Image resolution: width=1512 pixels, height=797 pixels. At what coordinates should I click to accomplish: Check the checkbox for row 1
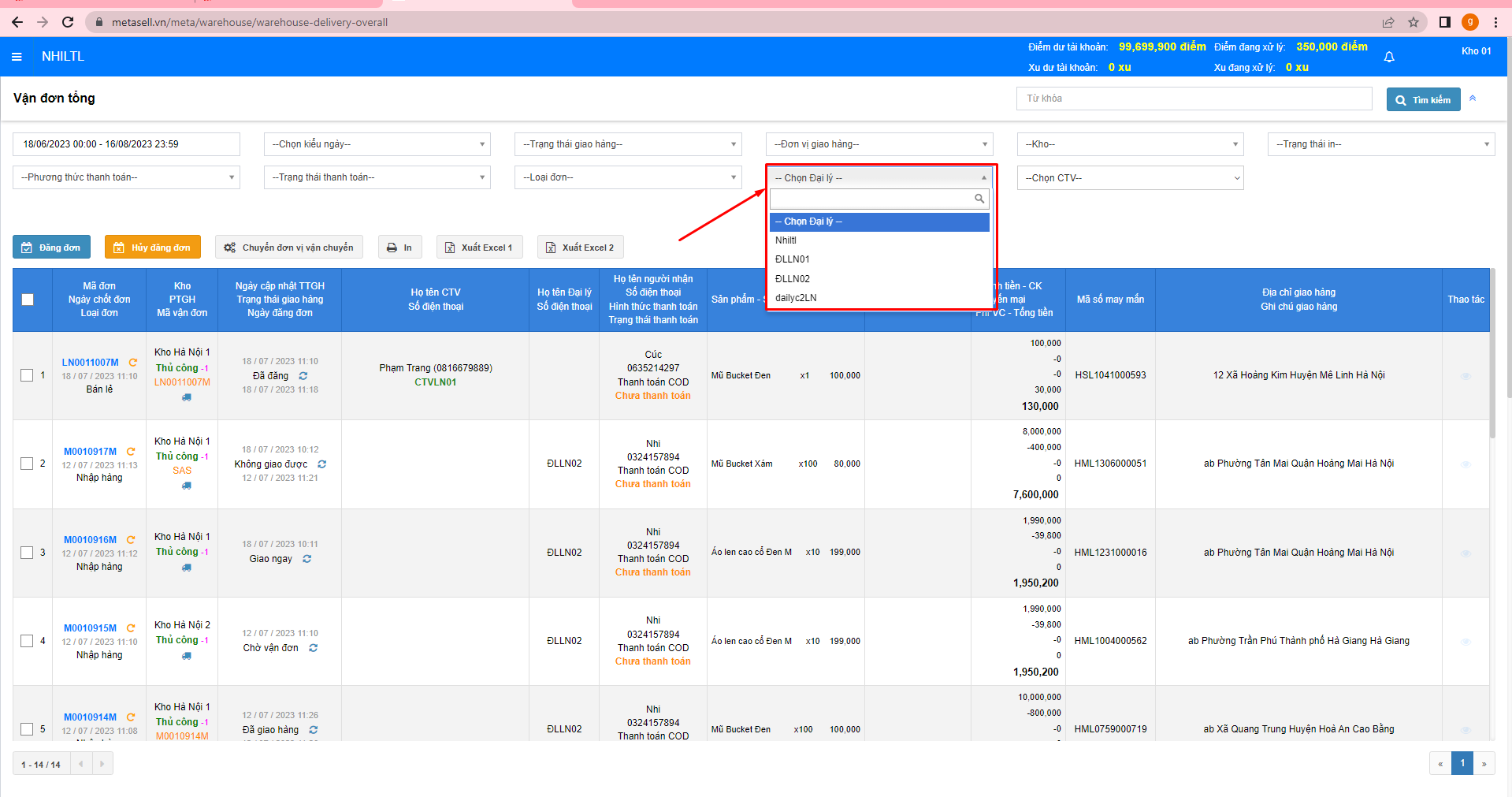[x=27, y=375]
